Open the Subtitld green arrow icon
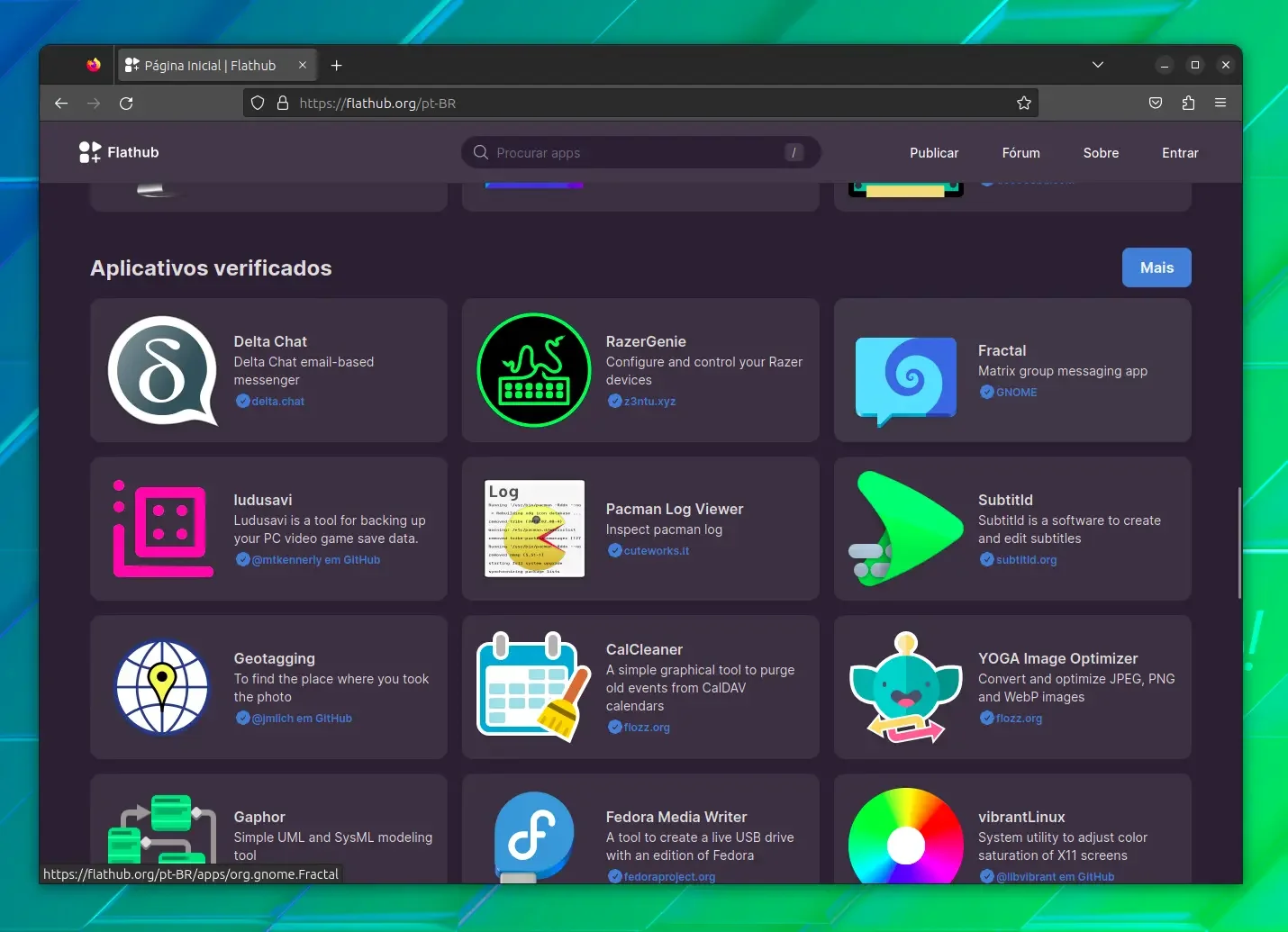 click(x=906, y=529)
